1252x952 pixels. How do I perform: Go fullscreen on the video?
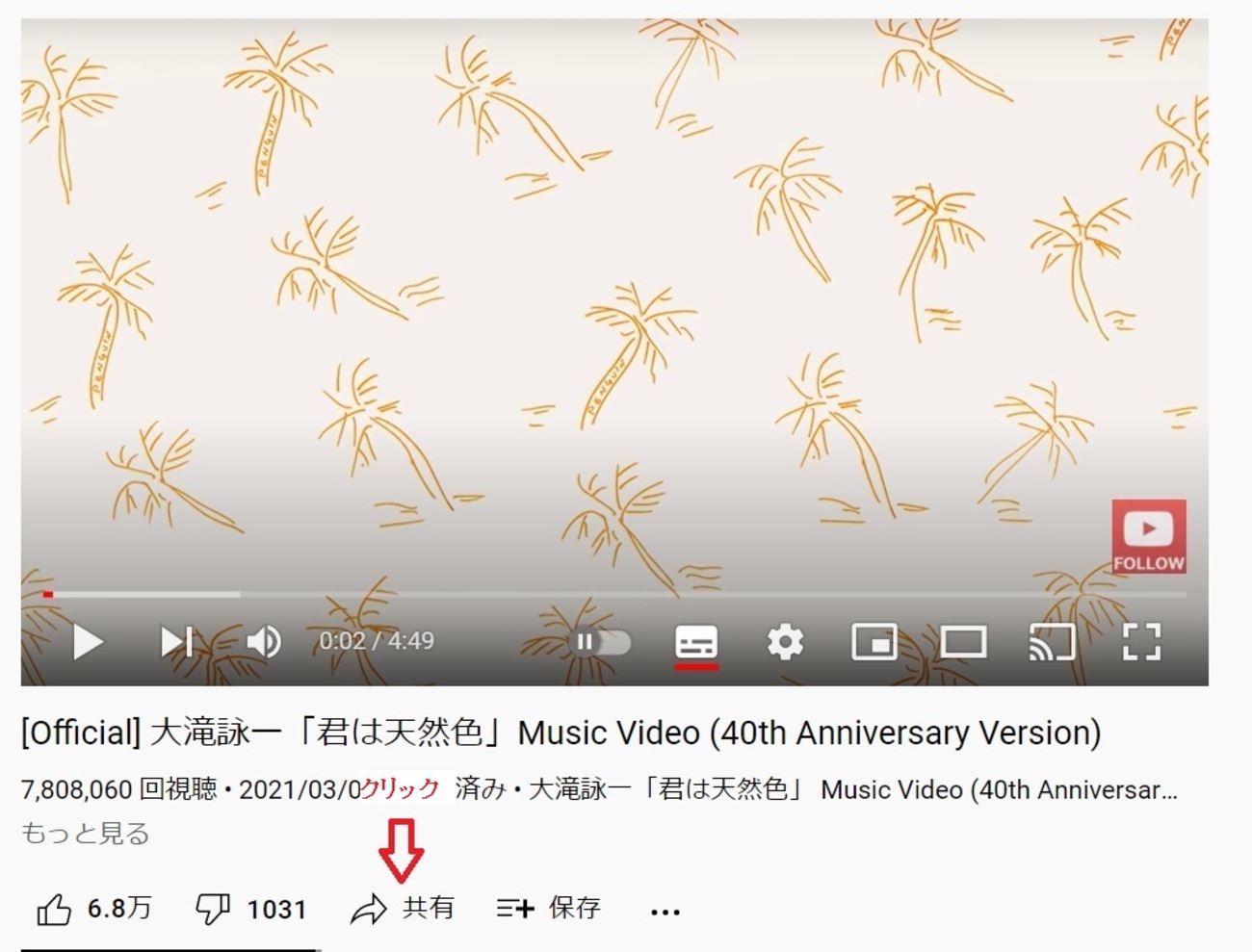point(1141,642)
